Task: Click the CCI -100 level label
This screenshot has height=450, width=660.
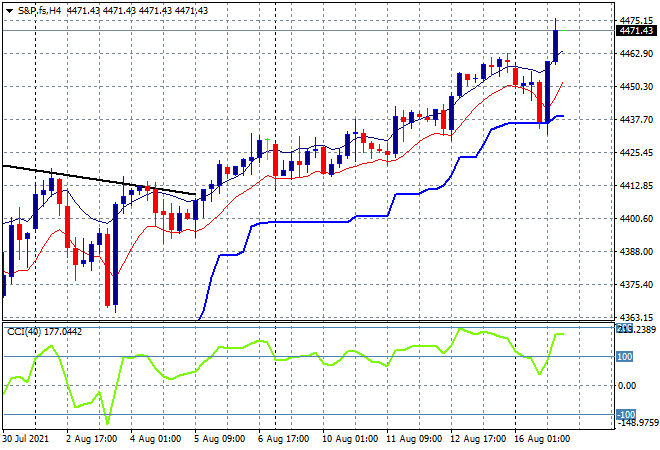Action: tap(626, 415)
